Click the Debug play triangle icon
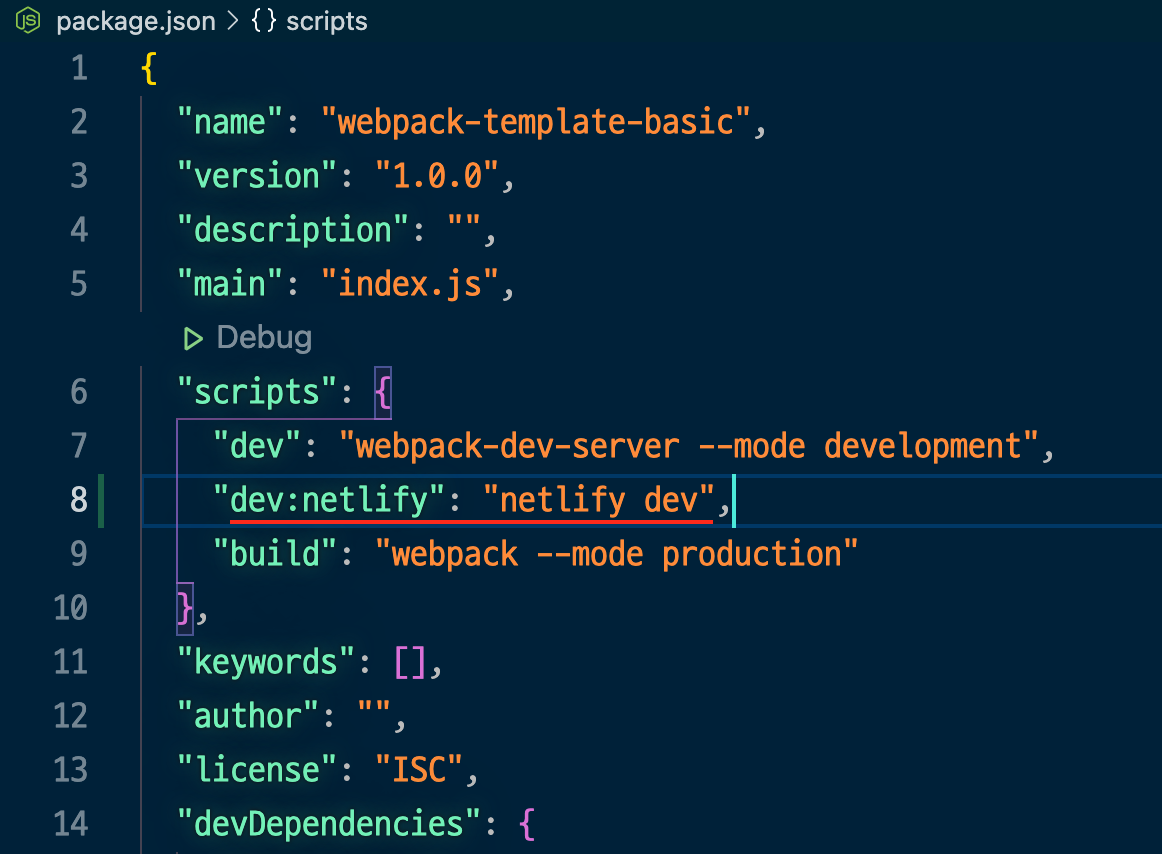1162x854 pixels. coord(193,339)
